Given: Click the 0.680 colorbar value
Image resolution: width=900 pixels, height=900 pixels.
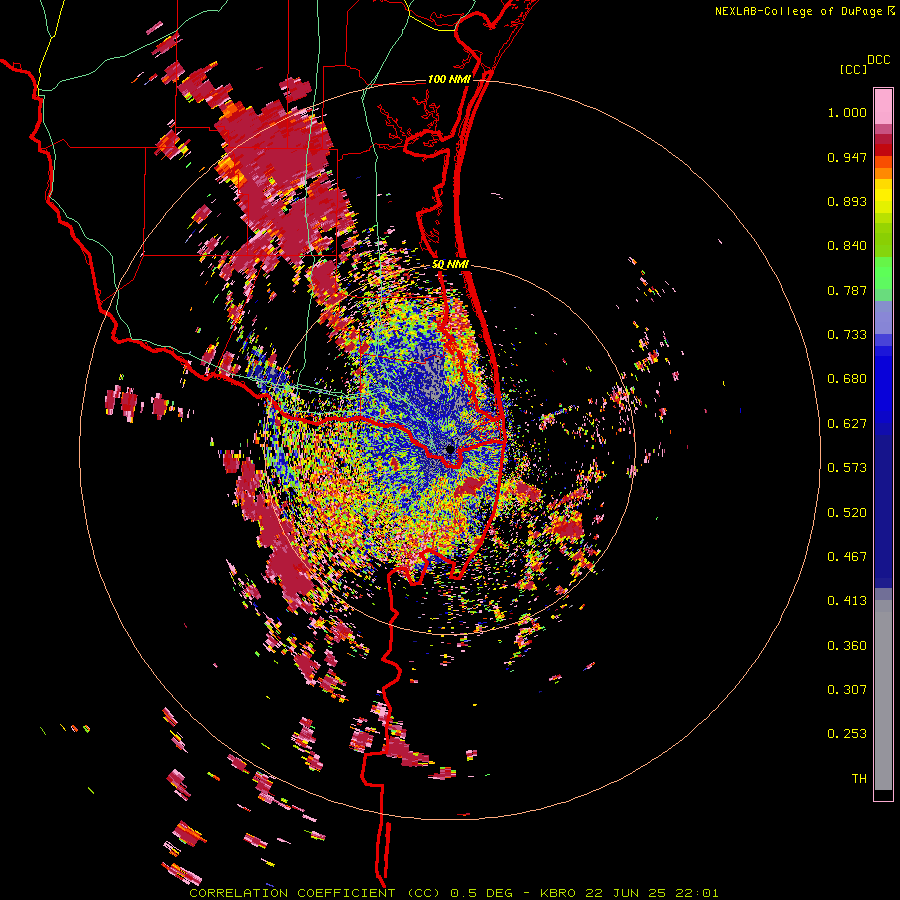Looking at the screenshot, I should click(847, 379).
